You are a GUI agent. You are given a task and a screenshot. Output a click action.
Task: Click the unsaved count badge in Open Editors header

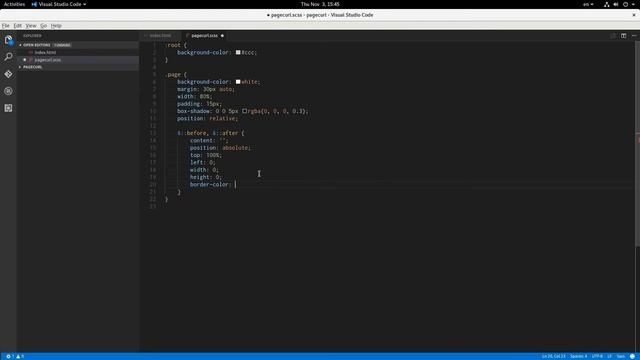[x=62, y=45]
